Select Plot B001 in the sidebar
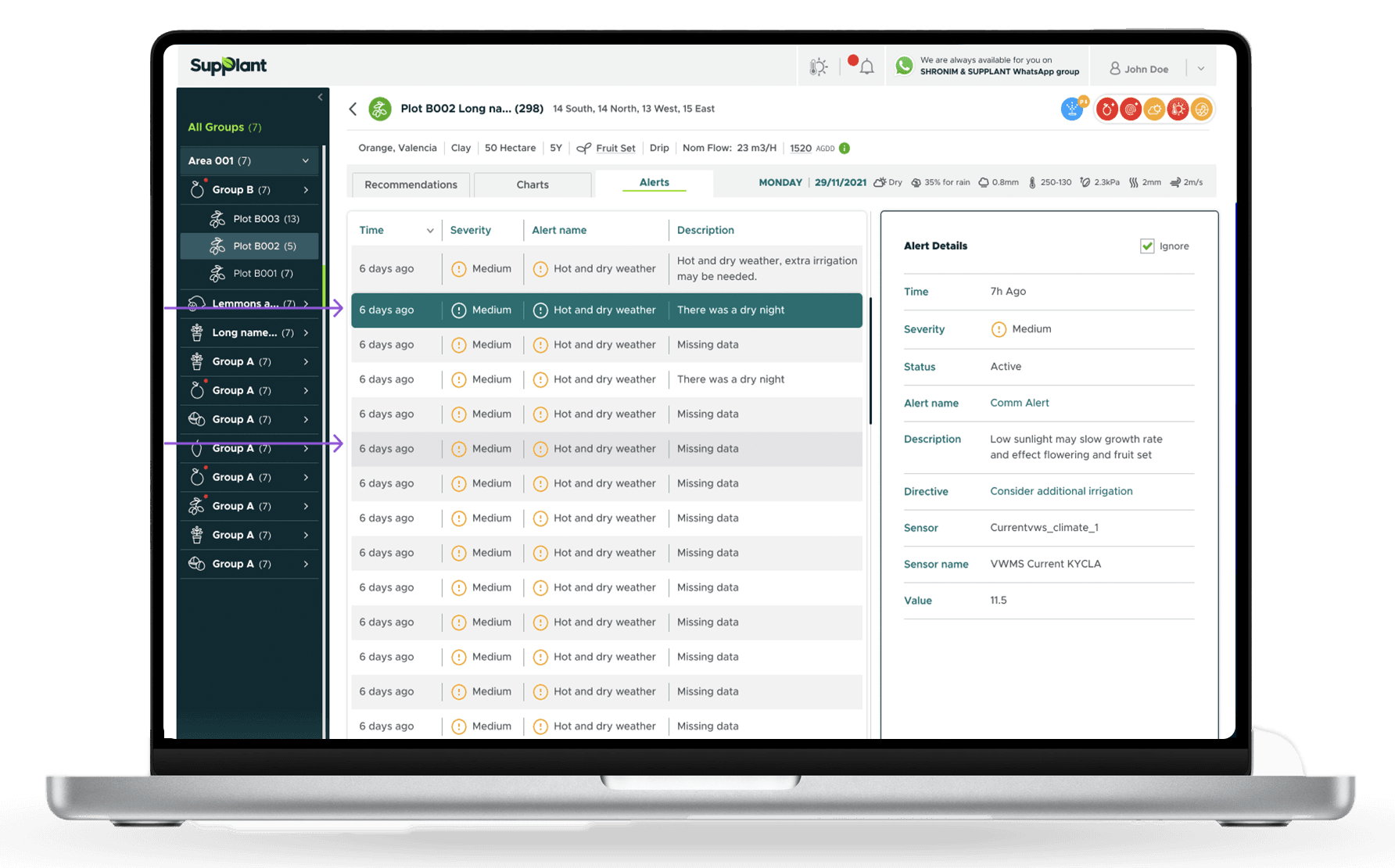 [x=249, y=273]
